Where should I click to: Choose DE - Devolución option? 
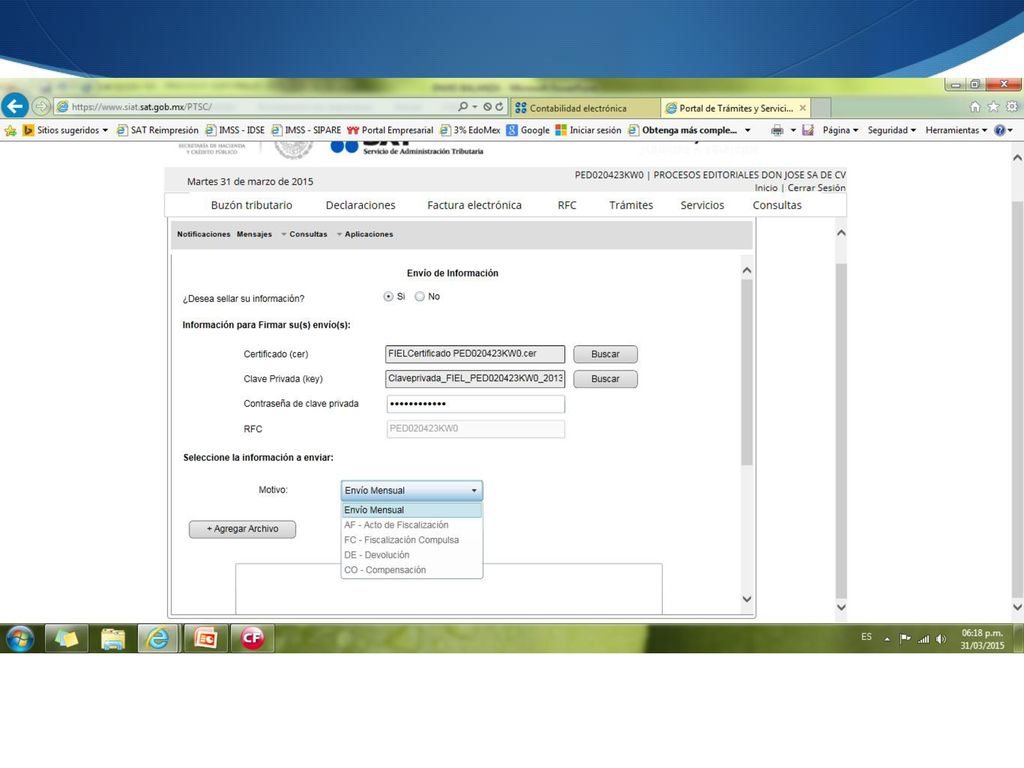pos(411,555)
